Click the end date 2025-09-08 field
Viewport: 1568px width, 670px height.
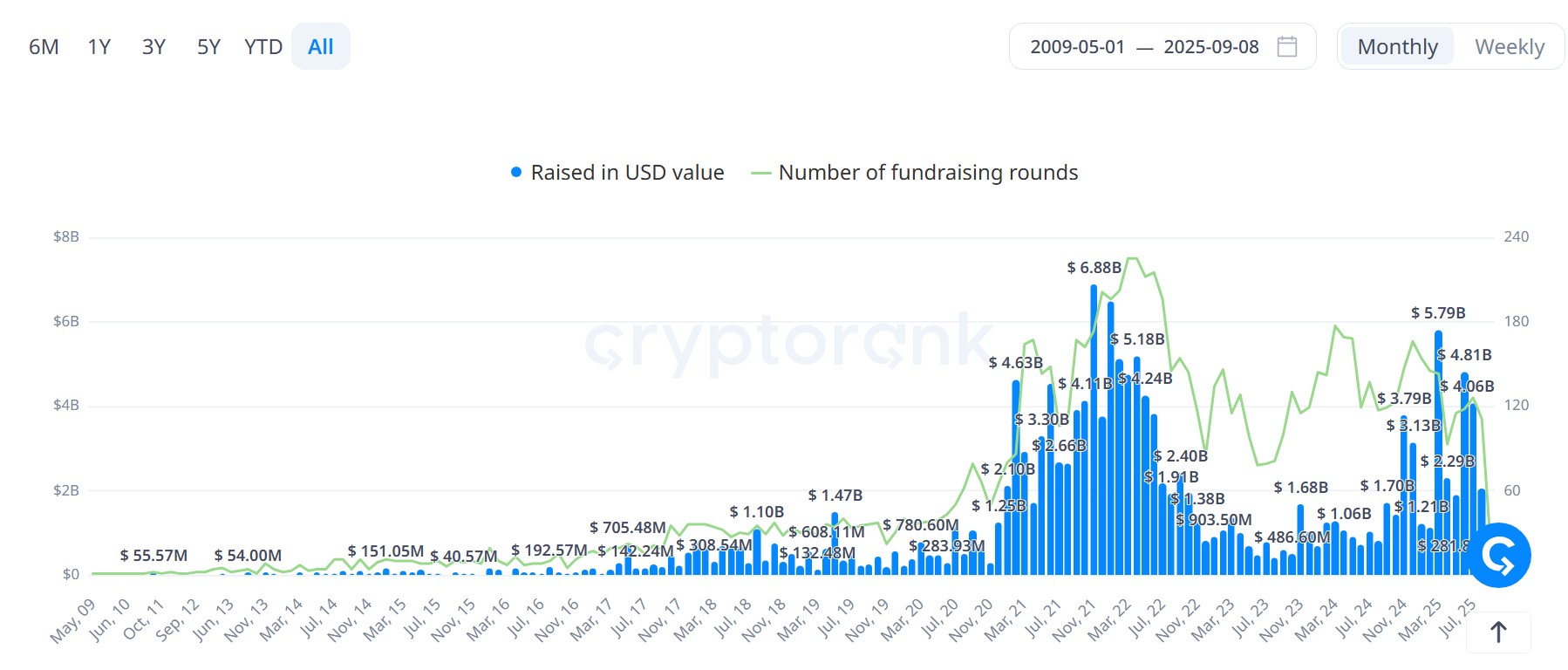click(1210, 47)
